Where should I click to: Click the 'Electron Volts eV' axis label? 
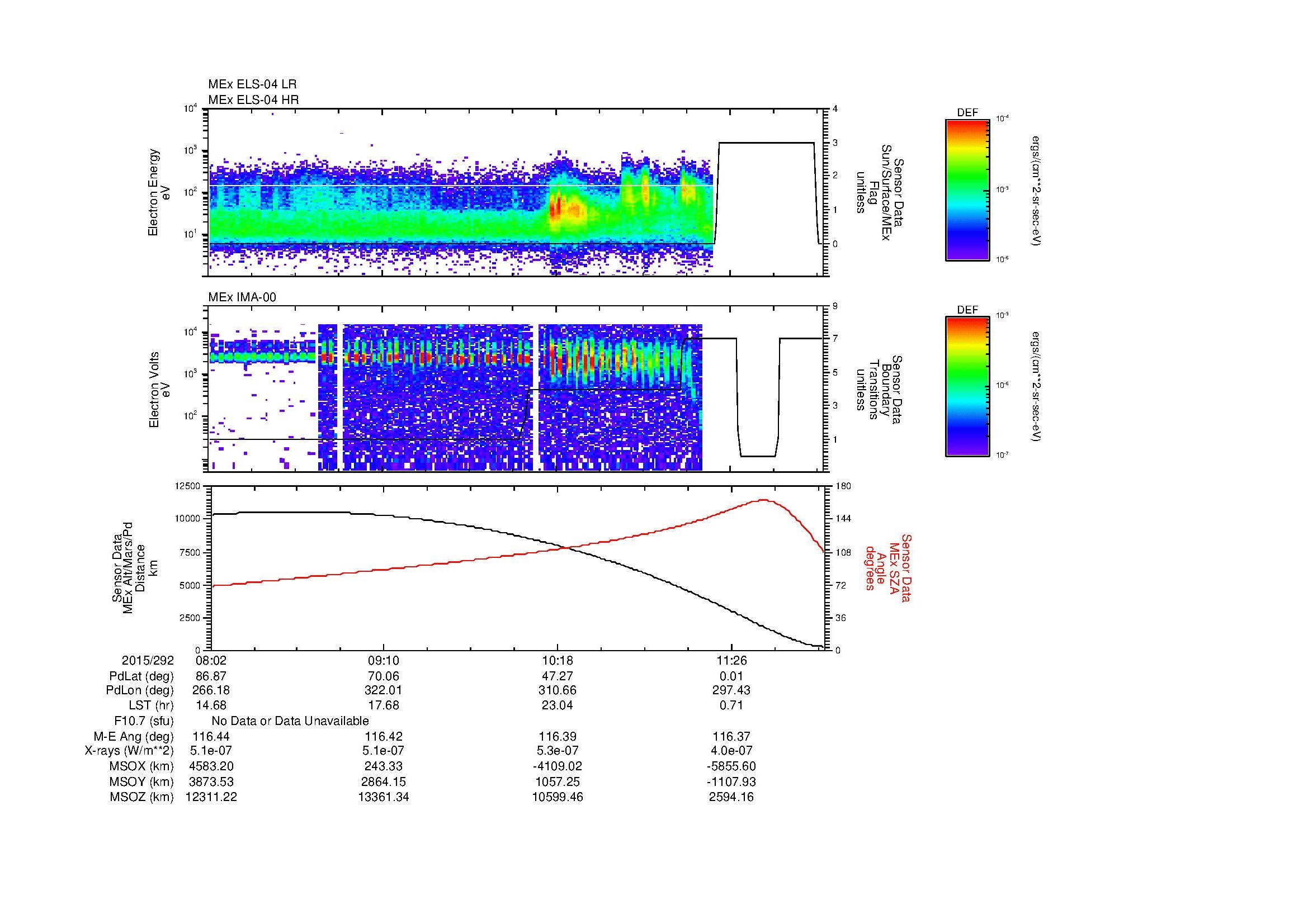click(x=159, y=390)
